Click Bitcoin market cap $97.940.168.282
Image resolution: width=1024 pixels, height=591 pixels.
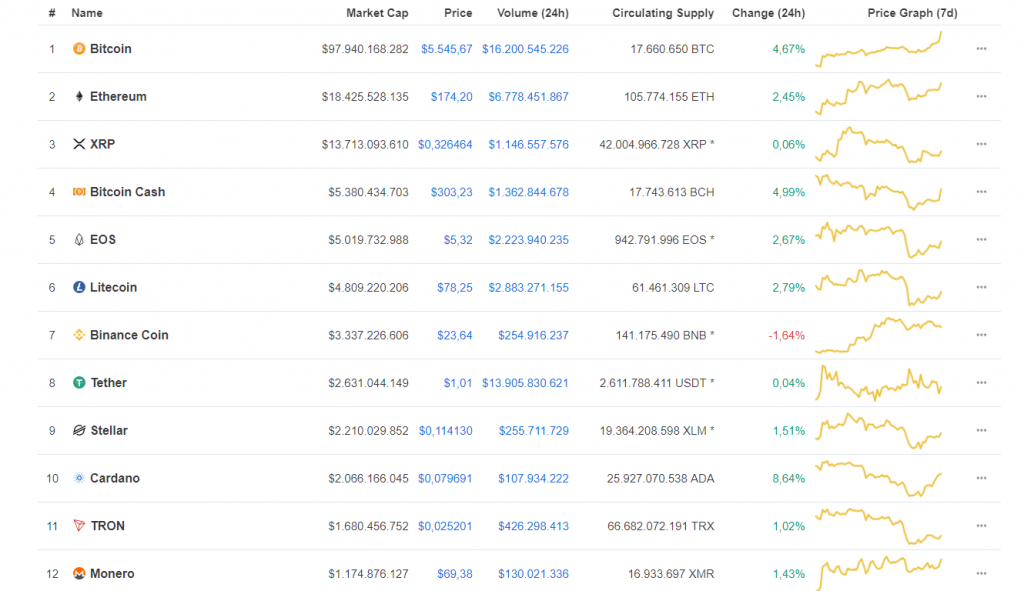pos(365,49)
